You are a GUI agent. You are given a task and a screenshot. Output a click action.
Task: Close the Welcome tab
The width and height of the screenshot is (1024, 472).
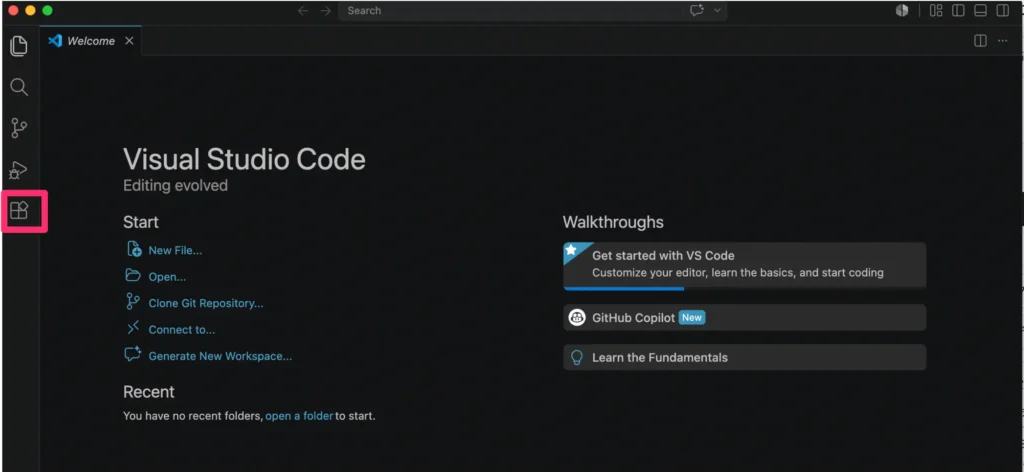click(x=129, y=40)
